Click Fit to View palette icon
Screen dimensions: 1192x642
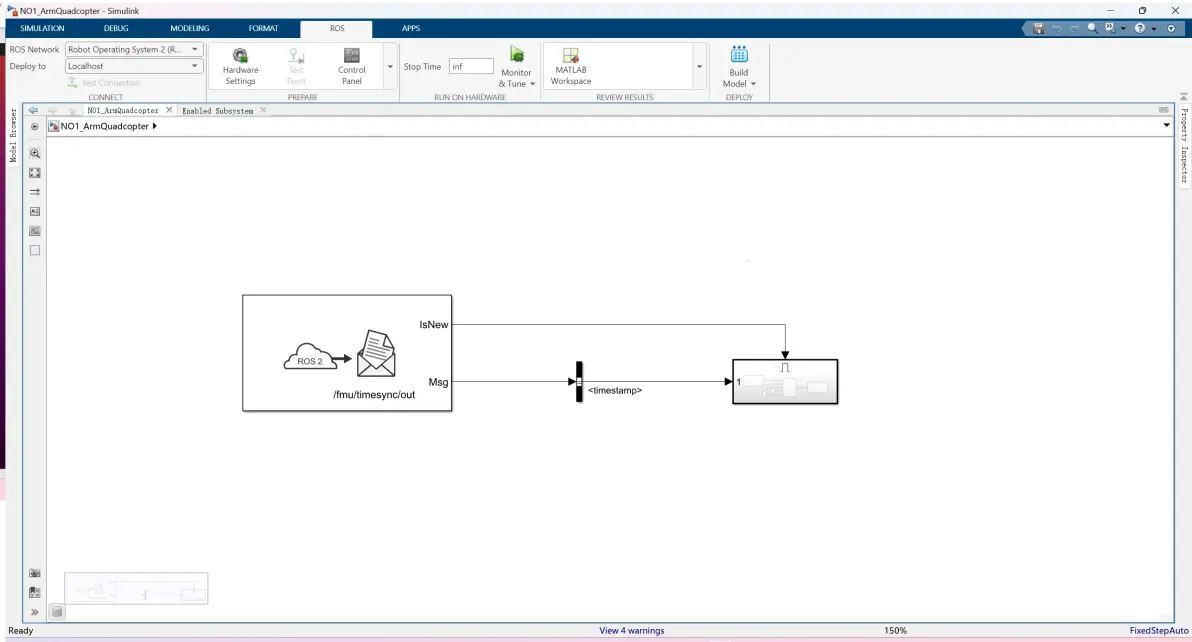click(35, 173)
